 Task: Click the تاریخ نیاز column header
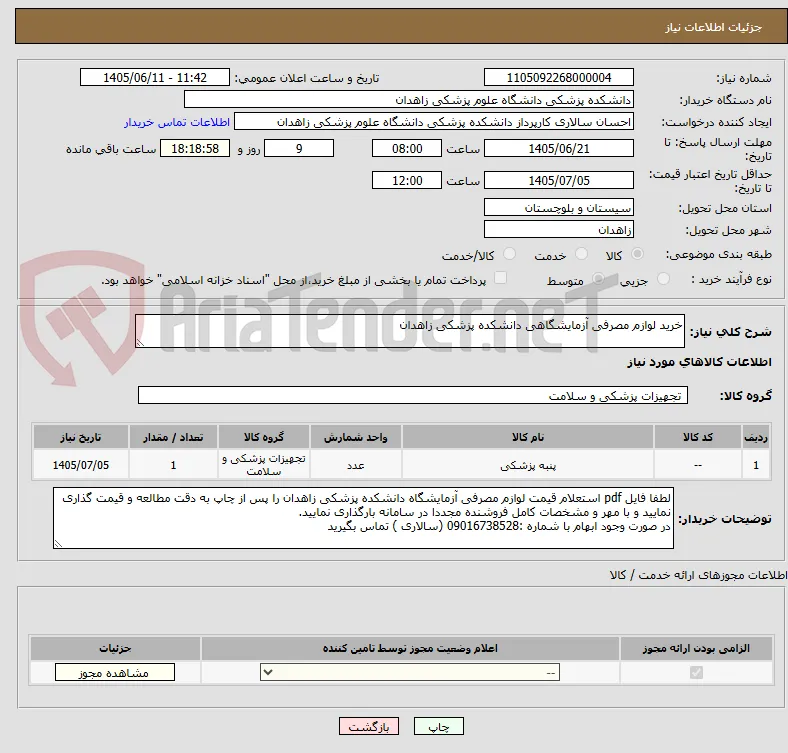[x=81, y=437]
